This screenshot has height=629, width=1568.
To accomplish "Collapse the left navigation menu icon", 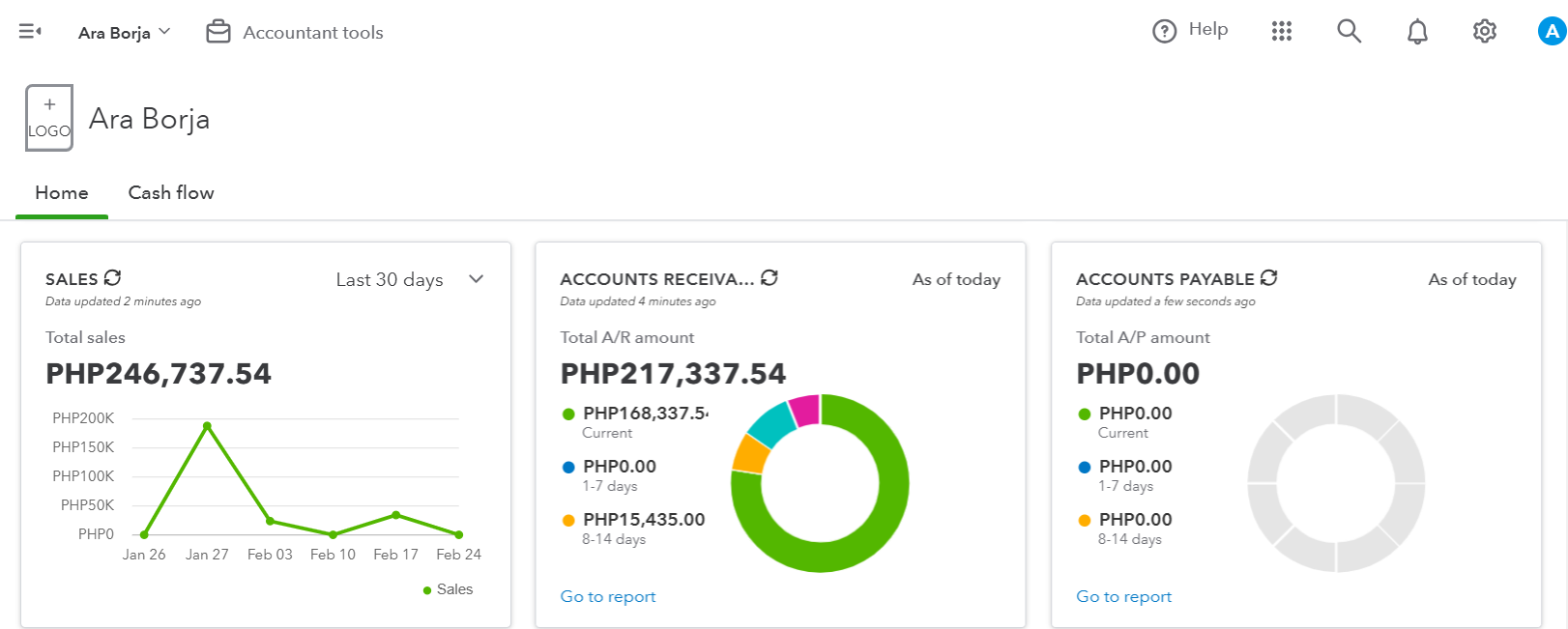I will pyautogui.click(x=30, y=32).
